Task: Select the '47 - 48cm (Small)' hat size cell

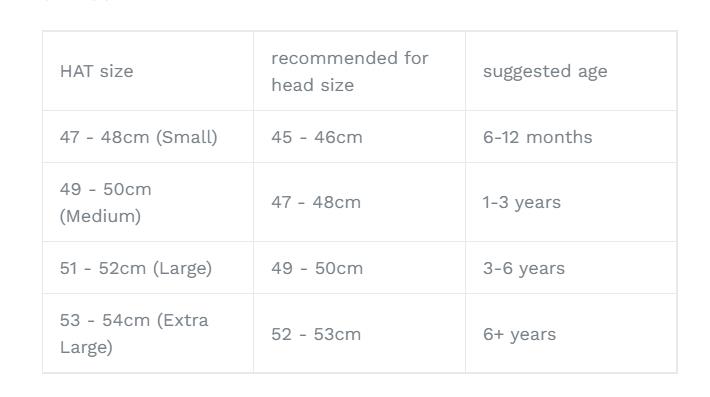Action: 148,137
